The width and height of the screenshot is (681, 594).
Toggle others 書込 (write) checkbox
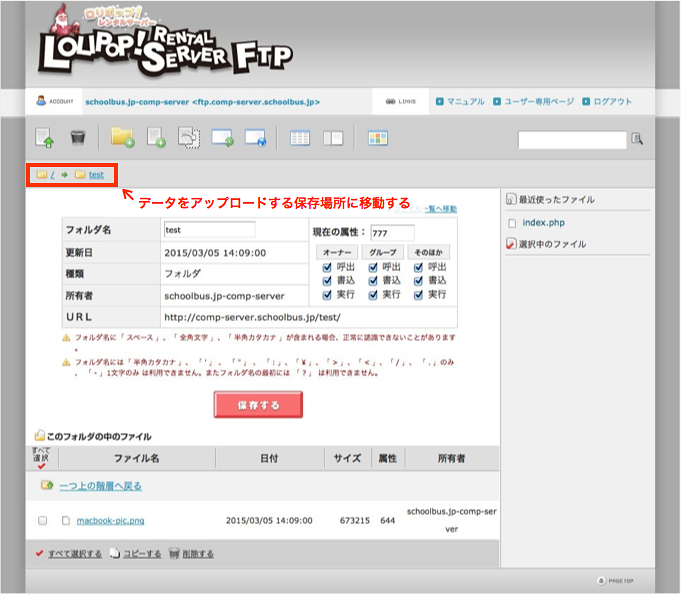tap(418, 281)
